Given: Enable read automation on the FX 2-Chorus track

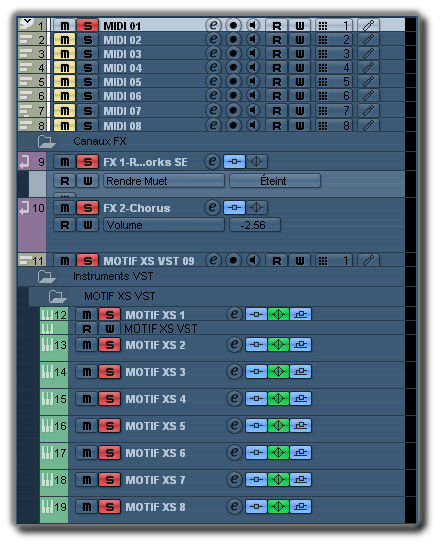Looking at the screenshot, I should tap(65, 225).
